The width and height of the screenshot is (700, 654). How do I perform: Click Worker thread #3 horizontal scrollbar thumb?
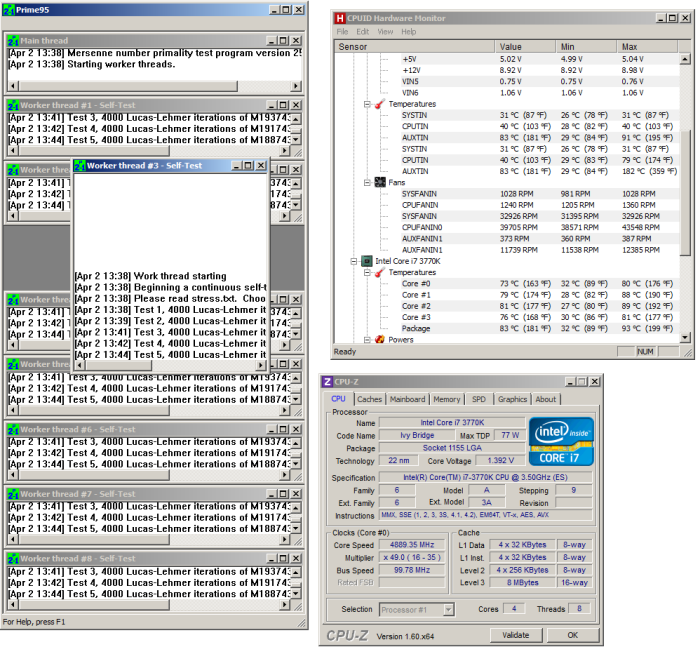tap(118, 365)
